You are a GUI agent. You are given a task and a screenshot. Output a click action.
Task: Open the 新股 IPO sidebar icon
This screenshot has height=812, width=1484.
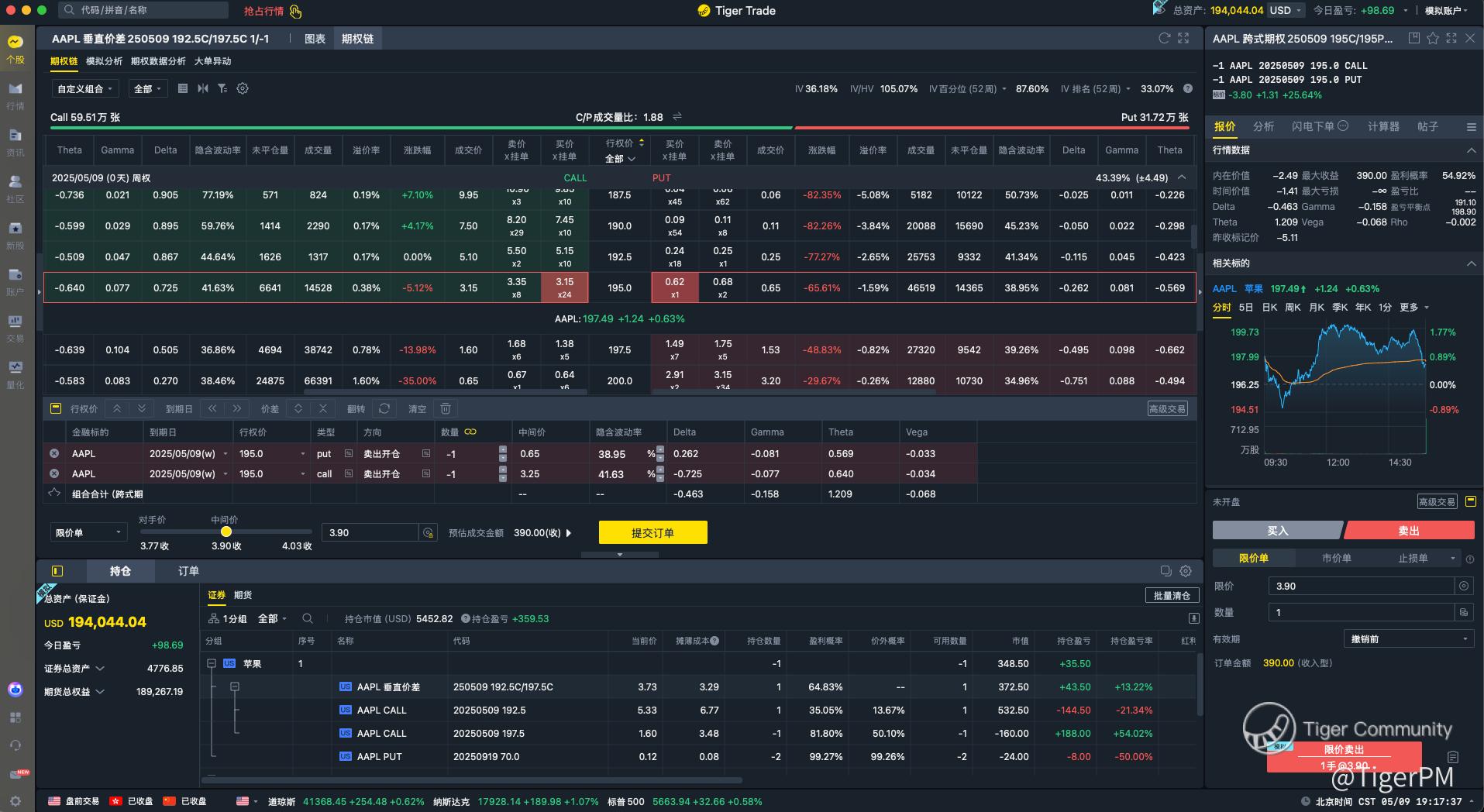tap(15, 235)
